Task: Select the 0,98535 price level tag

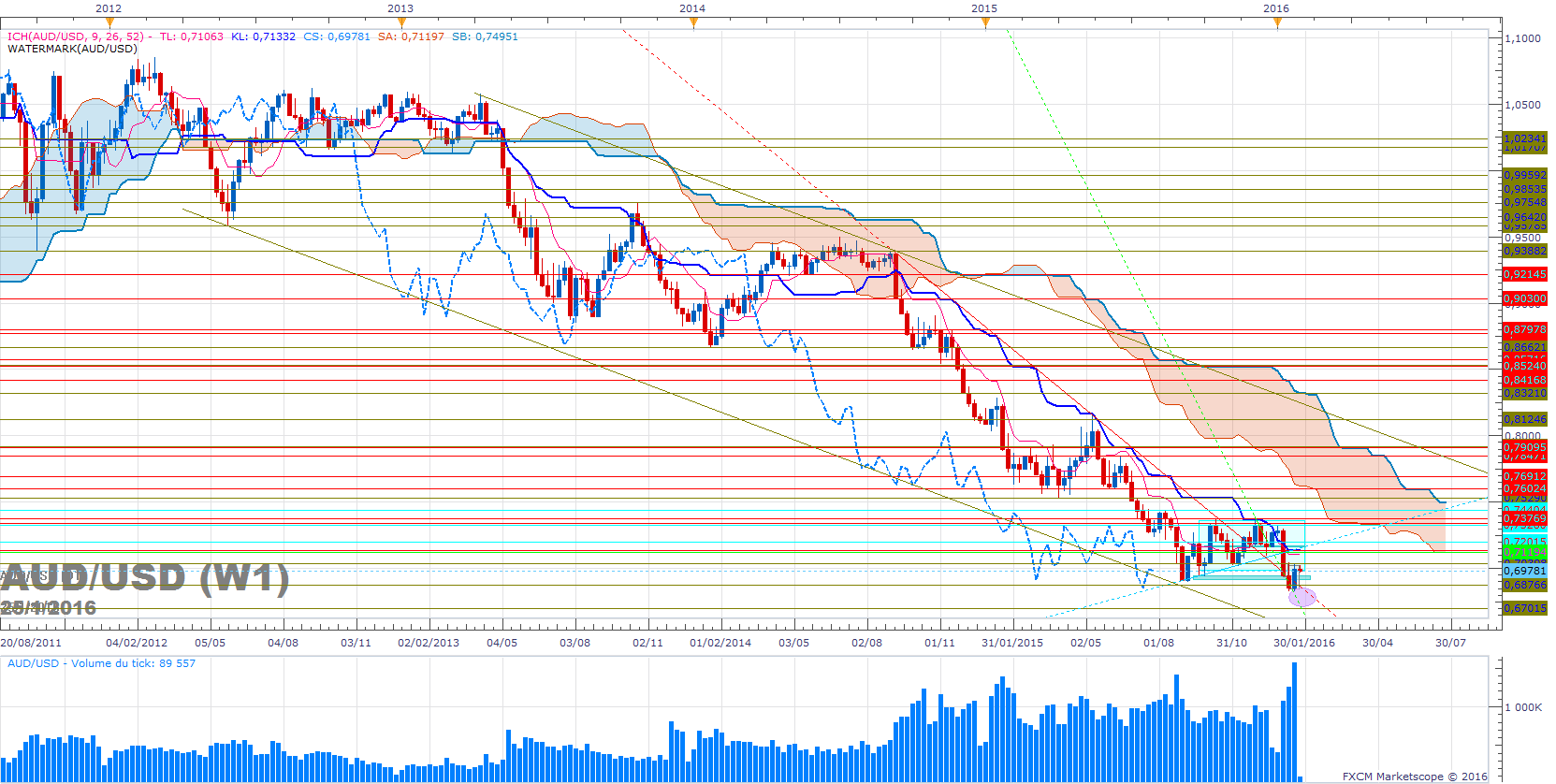Action: click(1525, 189)
